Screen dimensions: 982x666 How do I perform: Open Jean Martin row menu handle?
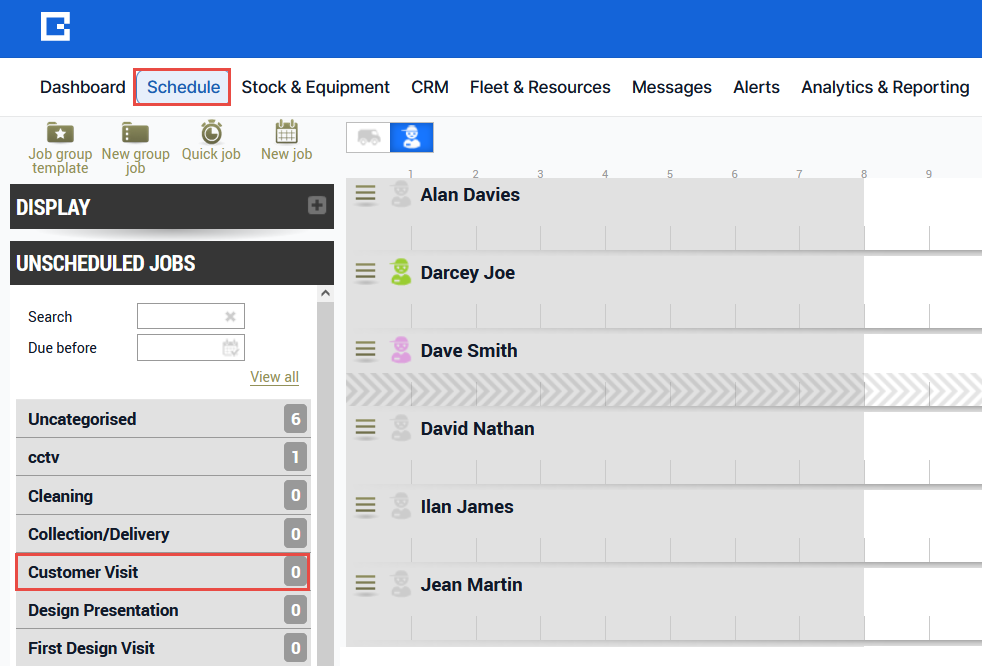tap(366, 583)
